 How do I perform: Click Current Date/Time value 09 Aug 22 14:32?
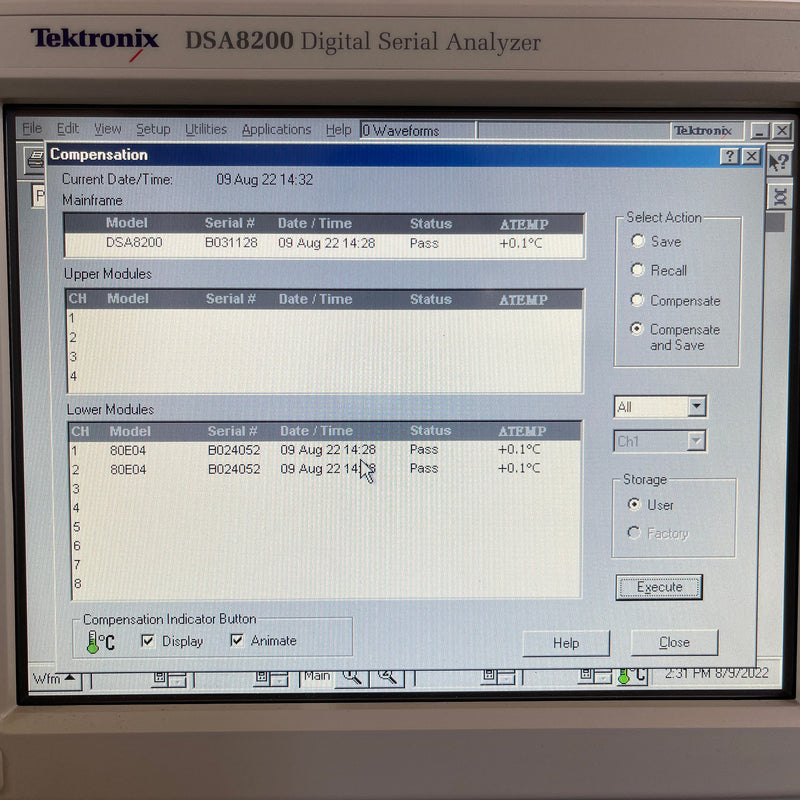coord(264,180)
